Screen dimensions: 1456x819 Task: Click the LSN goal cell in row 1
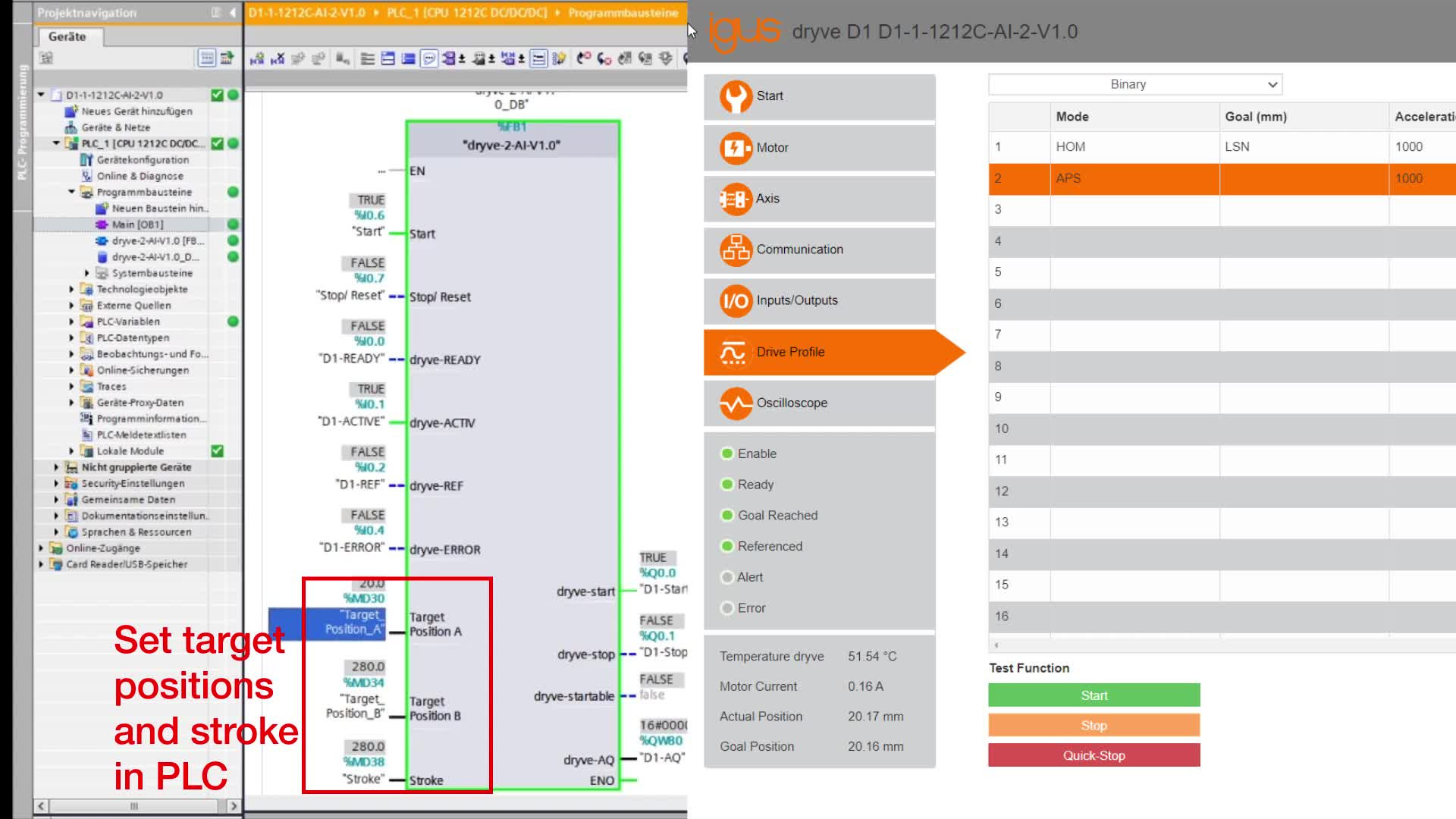click(x=1304, y=147)
